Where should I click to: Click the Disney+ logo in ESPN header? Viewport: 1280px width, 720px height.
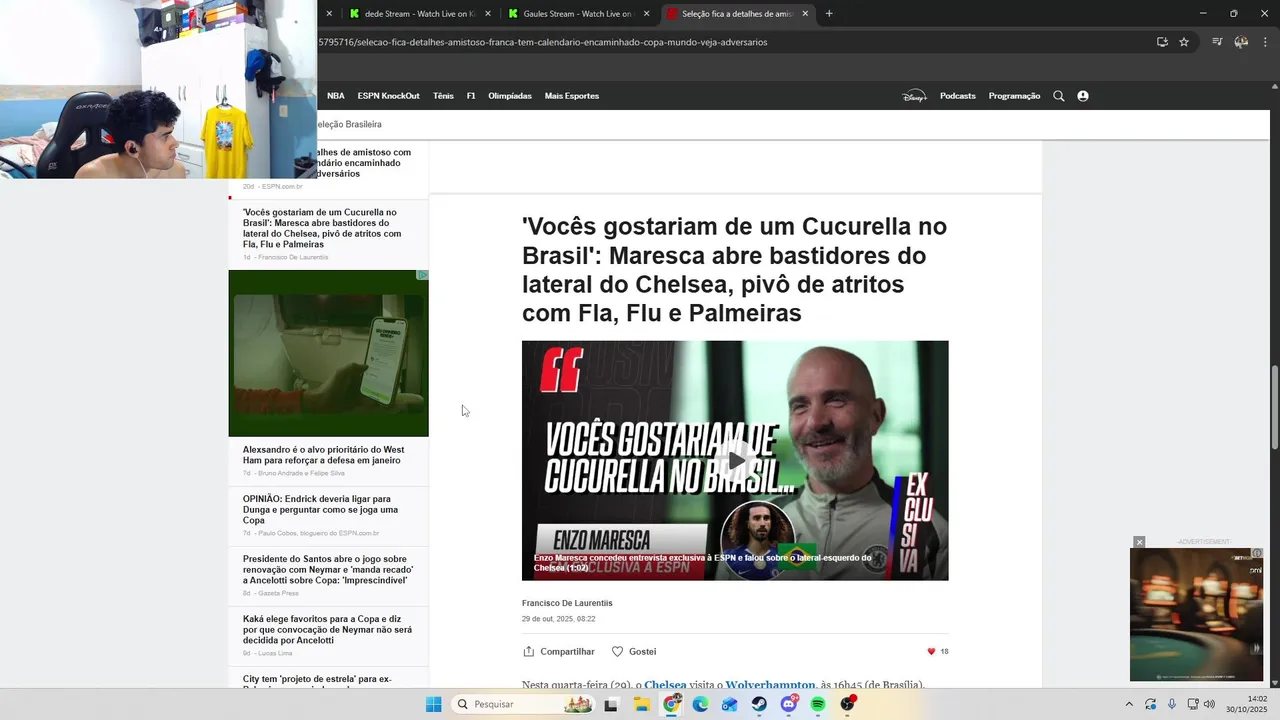pyautogui.click(x=914, y=96)
